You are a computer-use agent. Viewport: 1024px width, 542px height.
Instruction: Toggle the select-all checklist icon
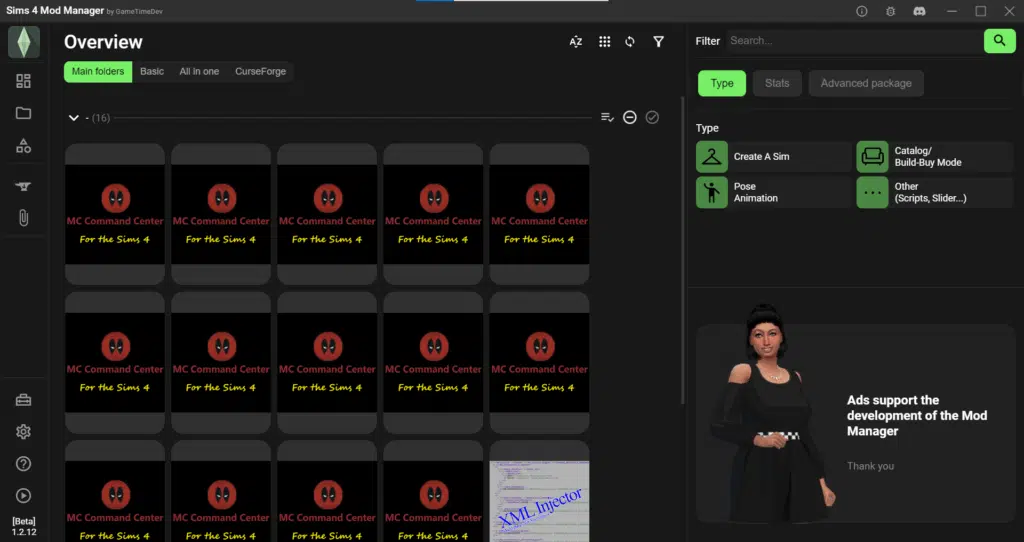607,117
